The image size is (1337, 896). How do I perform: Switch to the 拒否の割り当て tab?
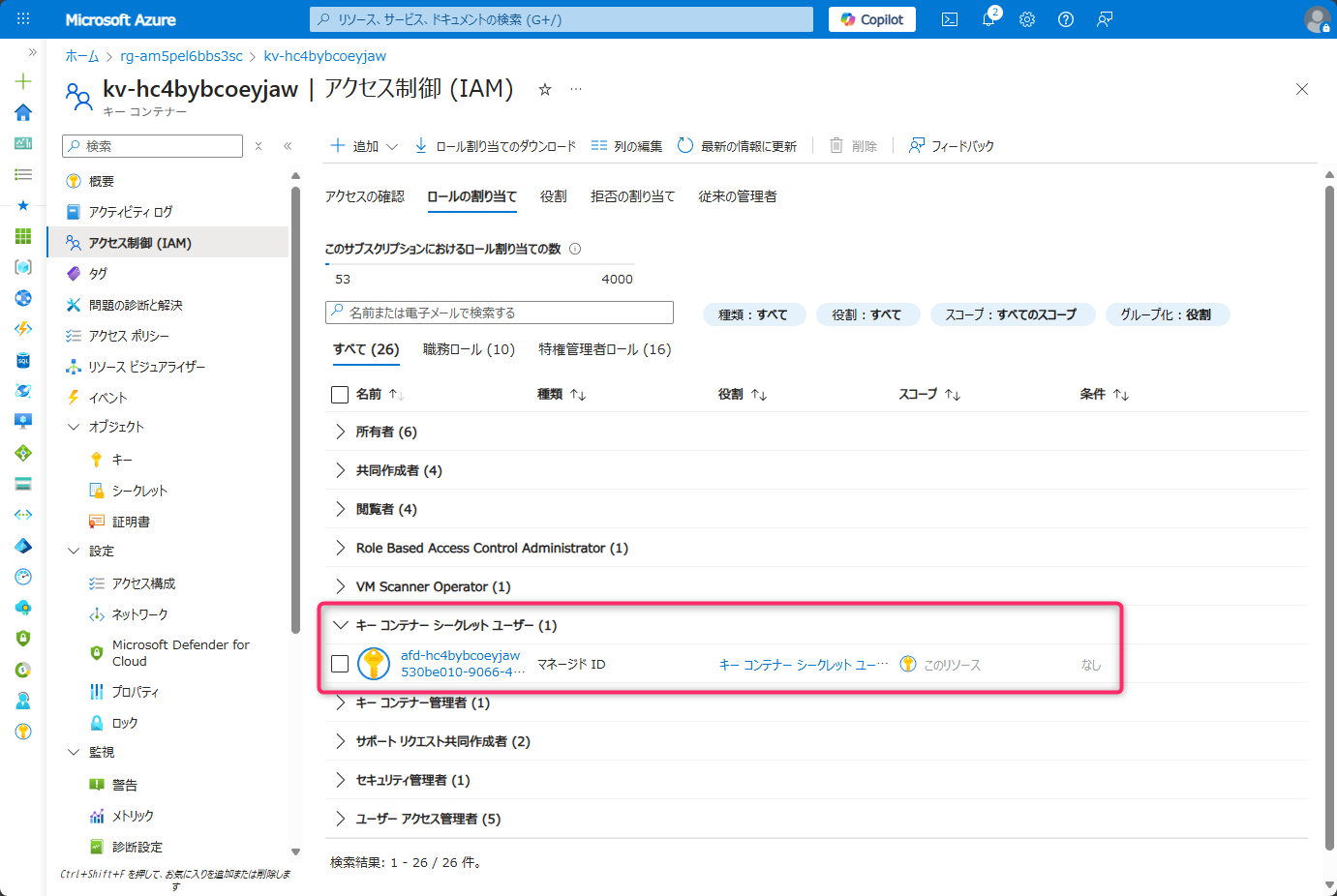[x=632, y=195]
